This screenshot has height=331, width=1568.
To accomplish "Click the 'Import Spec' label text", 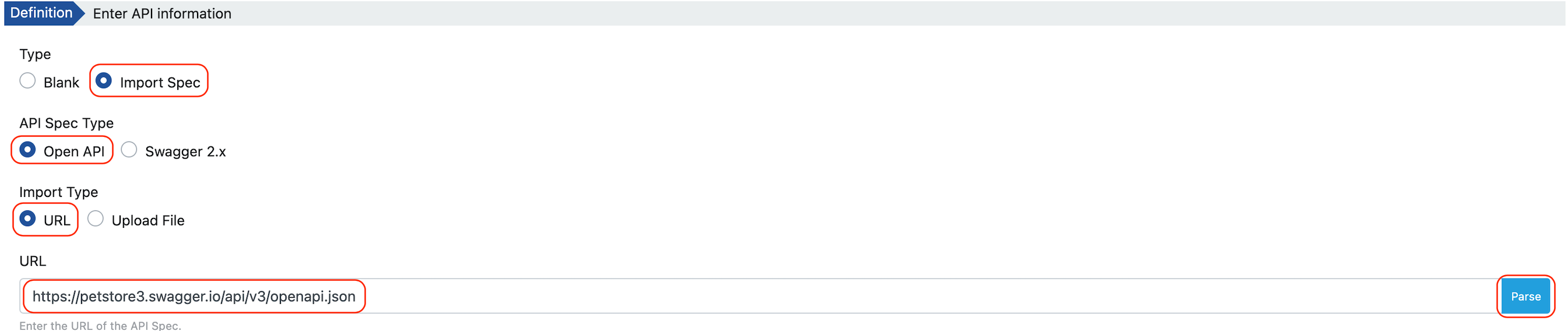I will 160,83.
